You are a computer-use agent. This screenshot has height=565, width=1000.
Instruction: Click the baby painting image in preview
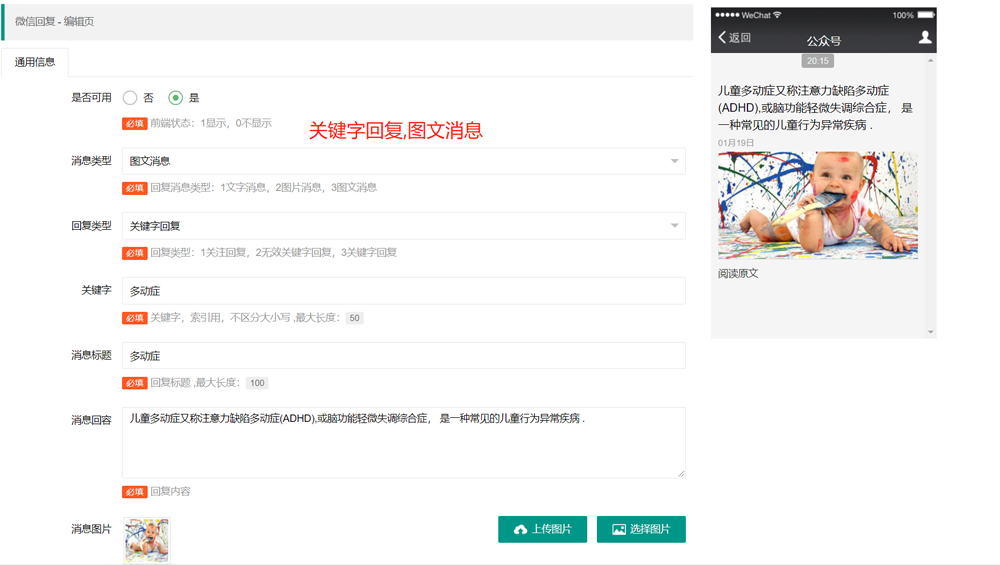coord(818,205)
